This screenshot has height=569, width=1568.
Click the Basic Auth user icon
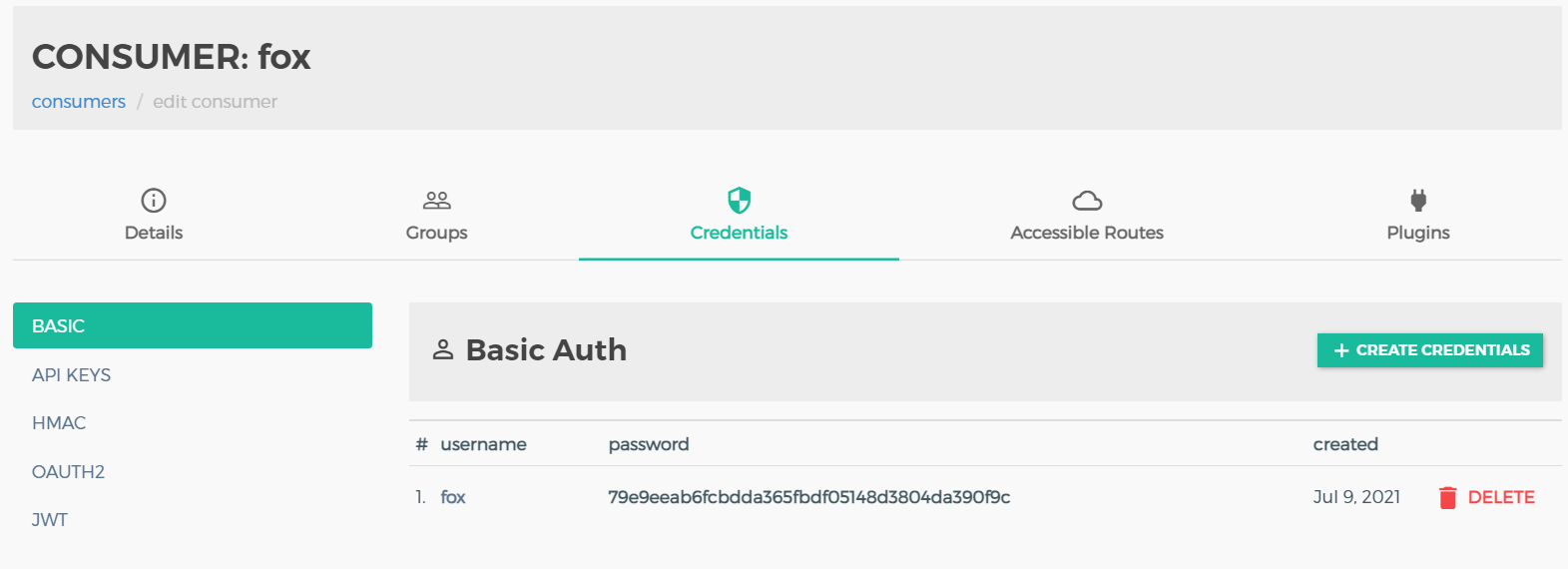[443, 349]
